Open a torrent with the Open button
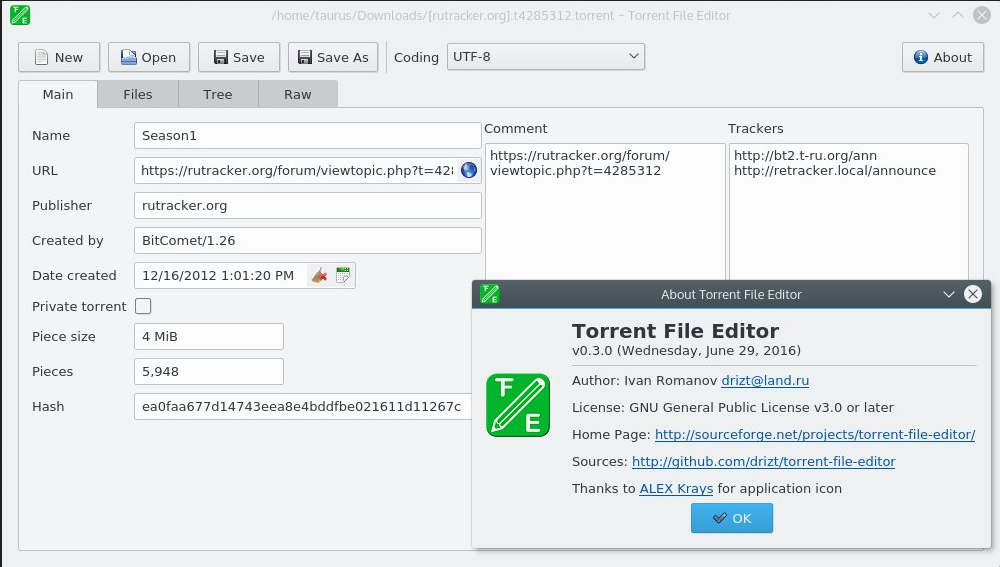This screenshot has height=567, width=1000. [x=149, y=57]
